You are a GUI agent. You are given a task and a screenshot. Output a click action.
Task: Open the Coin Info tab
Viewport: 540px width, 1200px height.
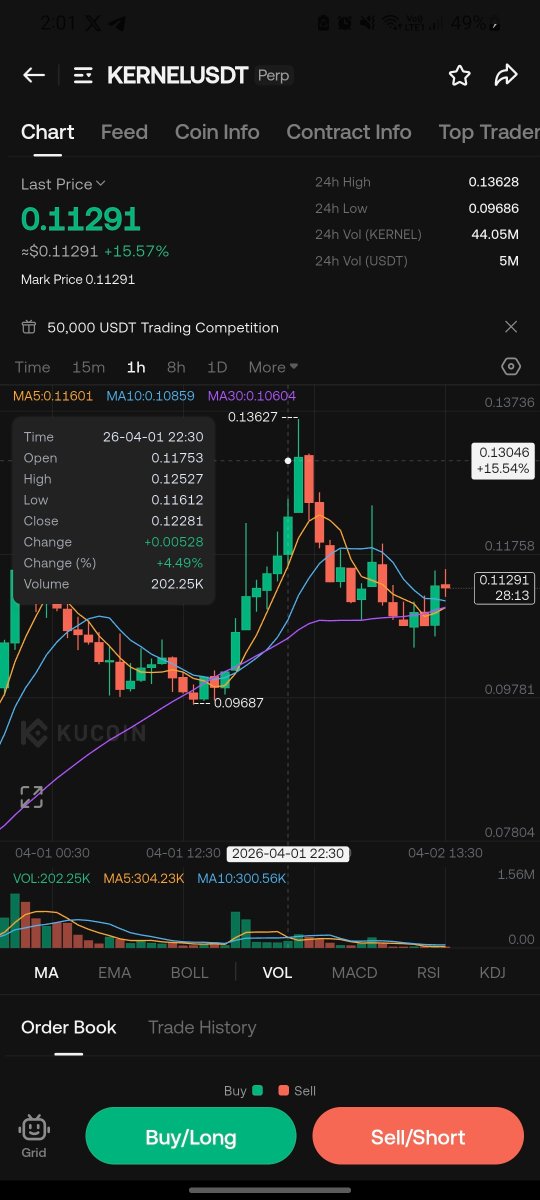point(217,132)
